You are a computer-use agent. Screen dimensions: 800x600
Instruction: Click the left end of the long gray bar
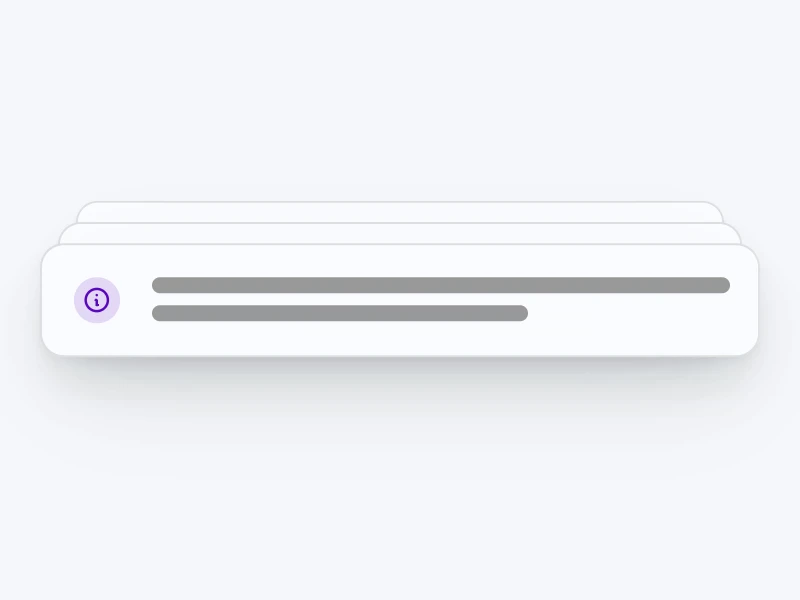160,285
